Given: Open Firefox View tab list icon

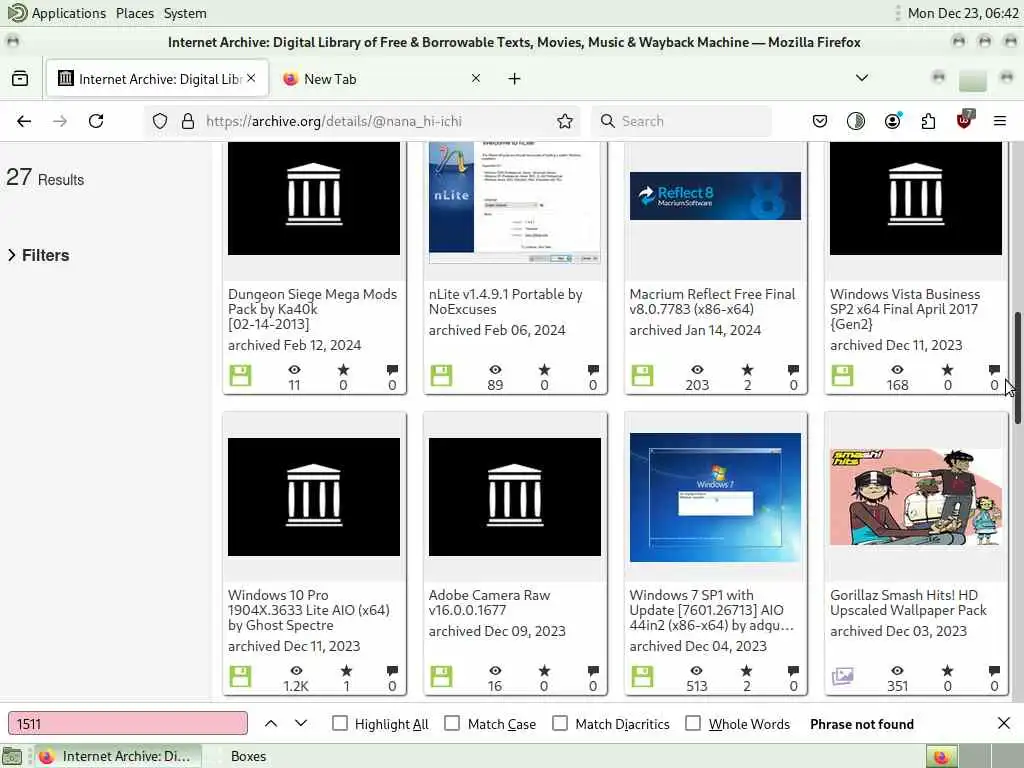Looking at the screenshot, I should click(x=20, y=78).
